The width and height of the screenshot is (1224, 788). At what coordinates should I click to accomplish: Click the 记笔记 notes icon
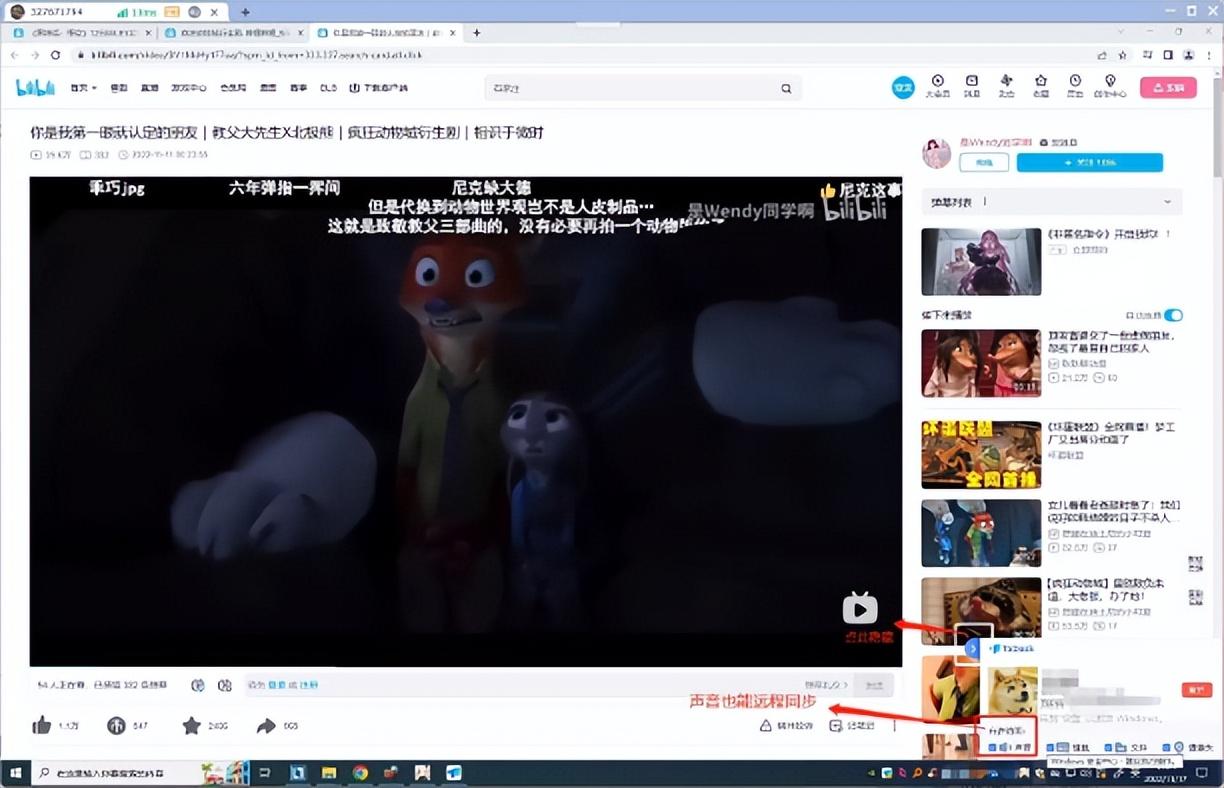pos(836,726)
